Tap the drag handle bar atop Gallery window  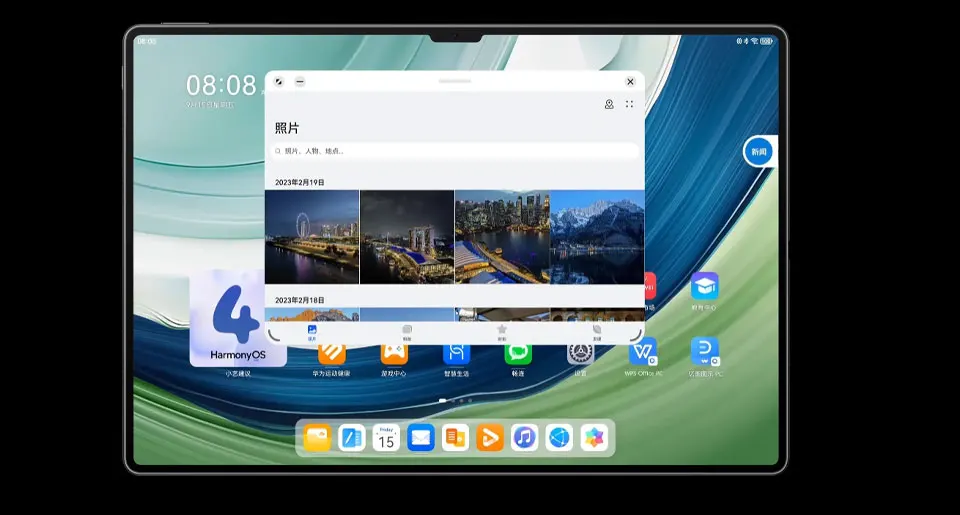(455, 81)
